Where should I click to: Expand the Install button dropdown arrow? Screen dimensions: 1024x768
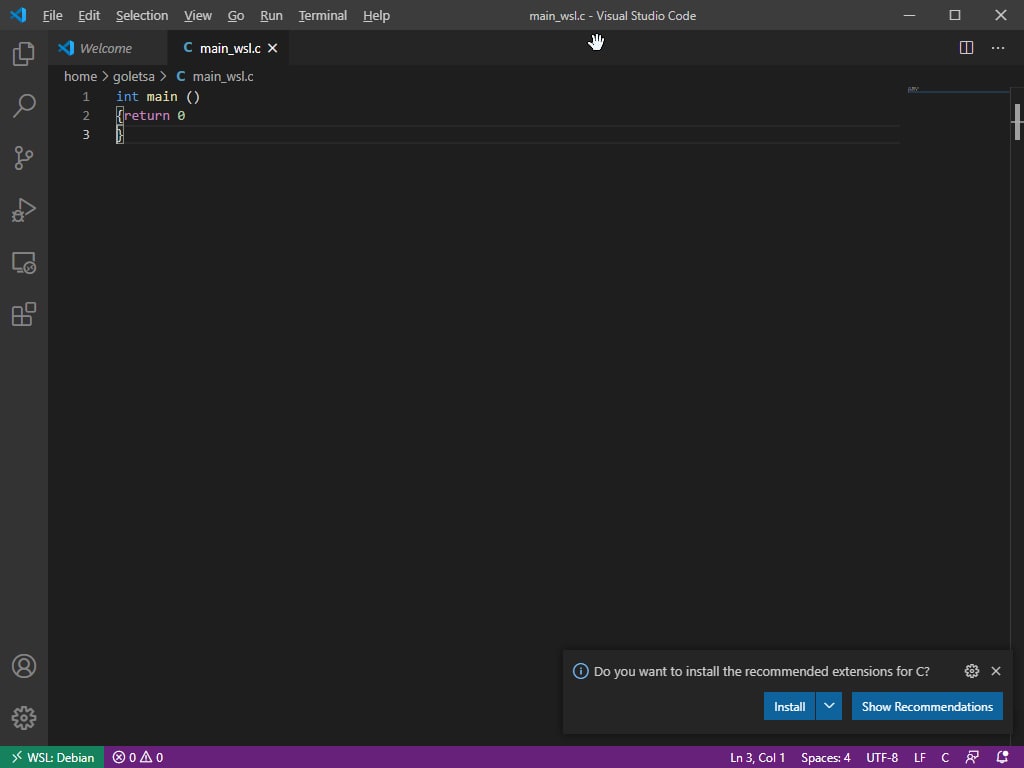829,706
